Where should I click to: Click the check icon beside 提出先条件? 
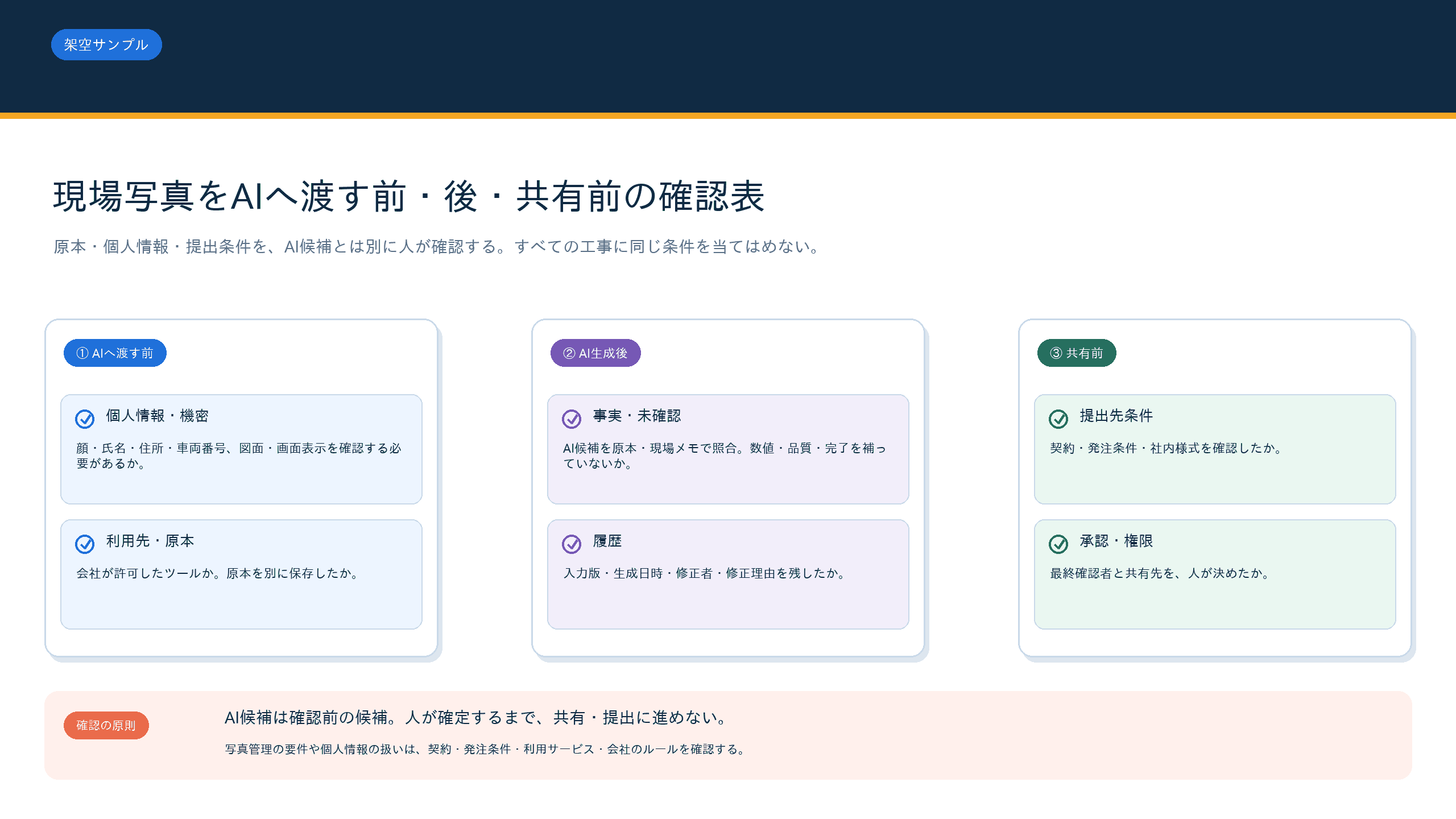pyautogui.click(x=1058, y=419)
